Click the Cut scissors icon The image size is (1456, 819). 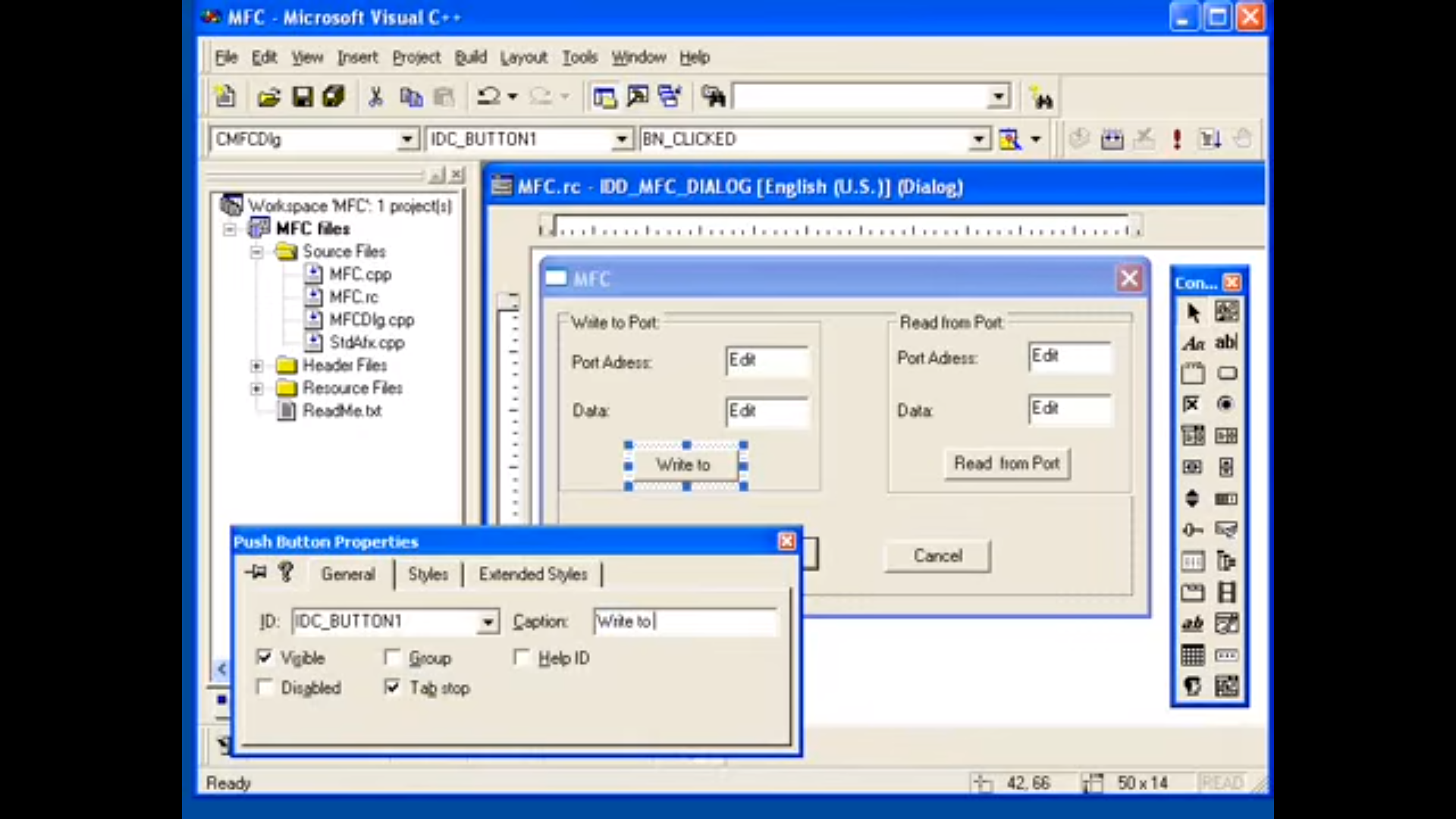click(375, 97)
